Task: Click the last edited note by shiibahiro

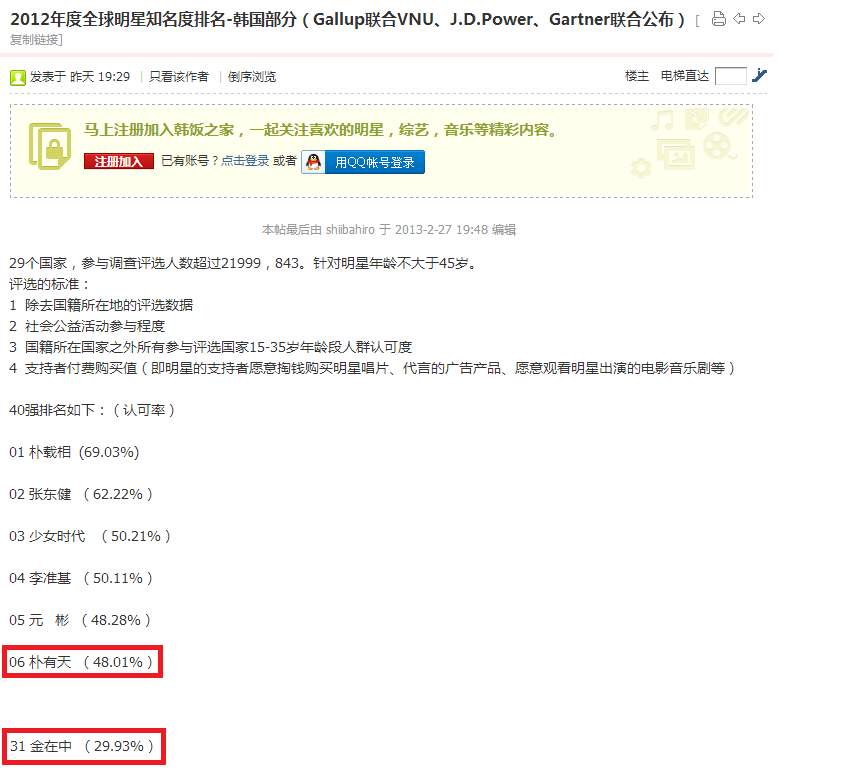Action: [389, 230]
